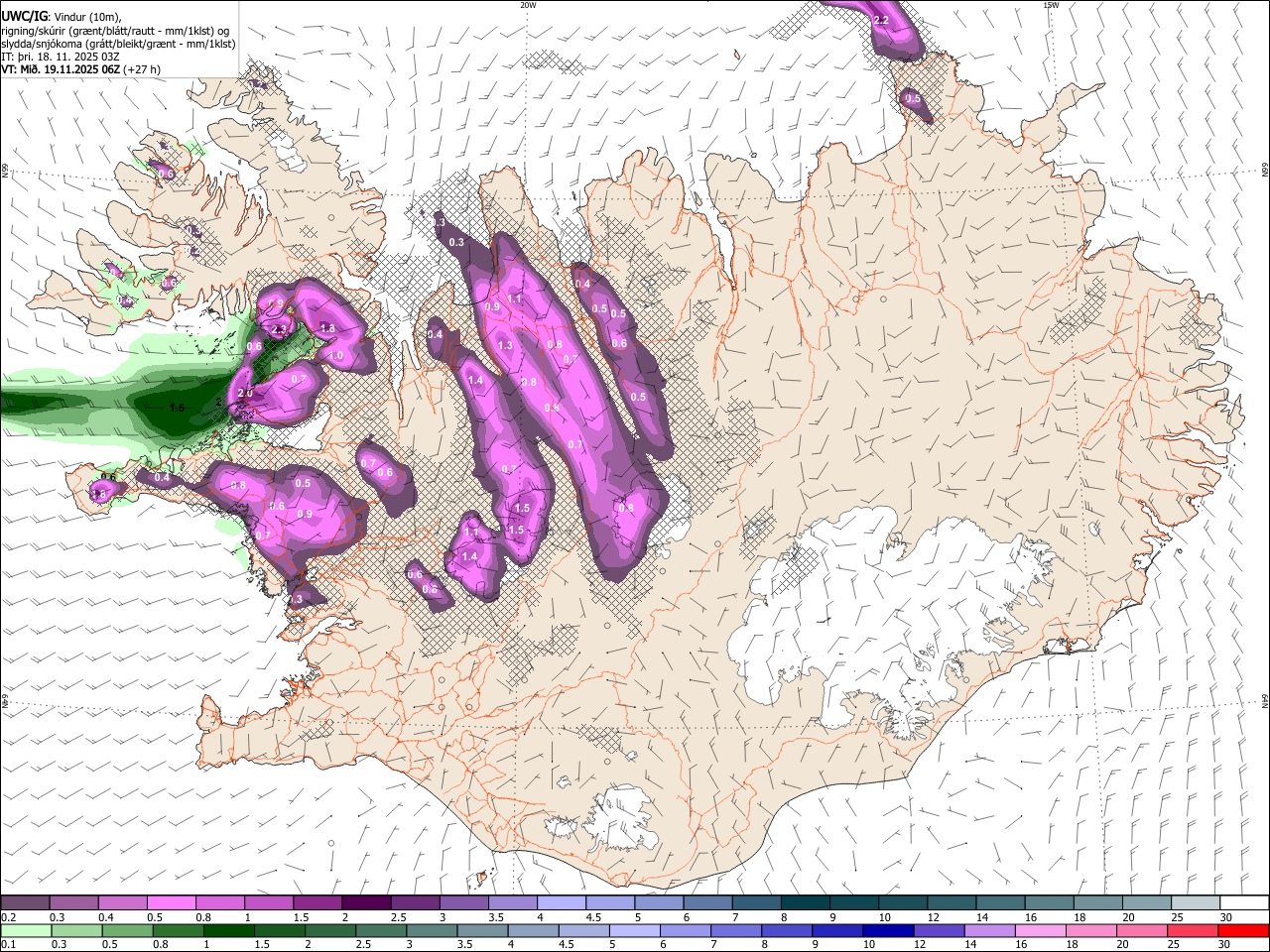Pick dark purple upper swatch between 2 and 2.5
The width and height of the screenshot is (1270, 952).
[366, 903]
